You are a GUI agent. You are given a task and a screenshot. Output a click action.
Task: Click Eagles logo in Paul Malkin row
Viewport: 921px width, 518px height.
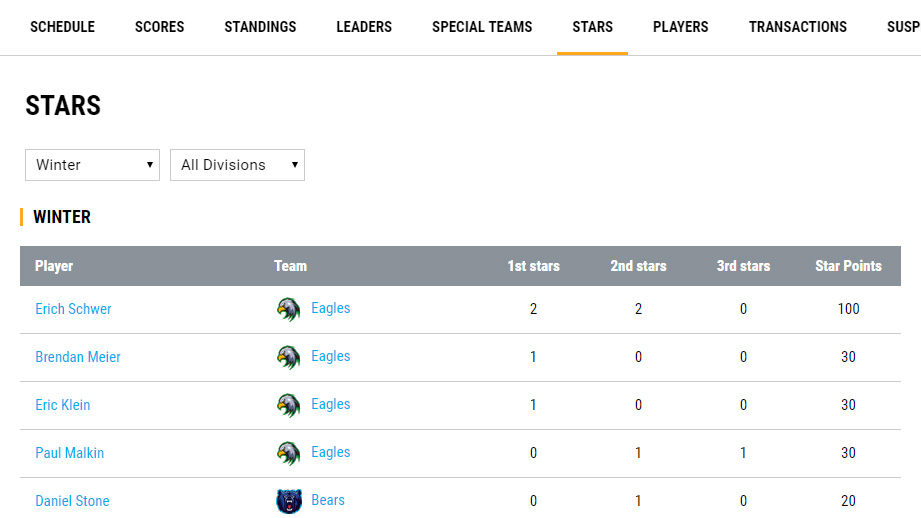point(288,453)
